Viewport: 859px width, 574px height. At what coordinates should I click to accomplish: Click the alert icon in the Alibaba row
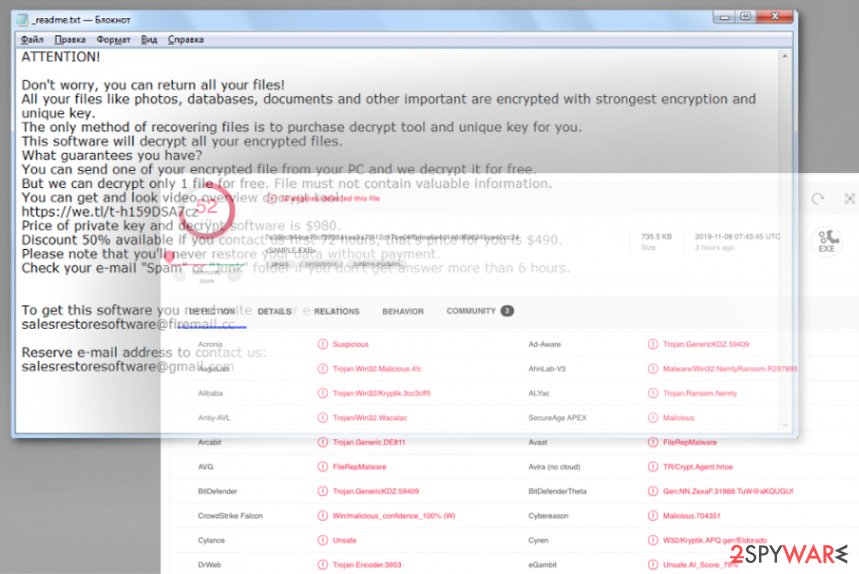tap(323, 393)
